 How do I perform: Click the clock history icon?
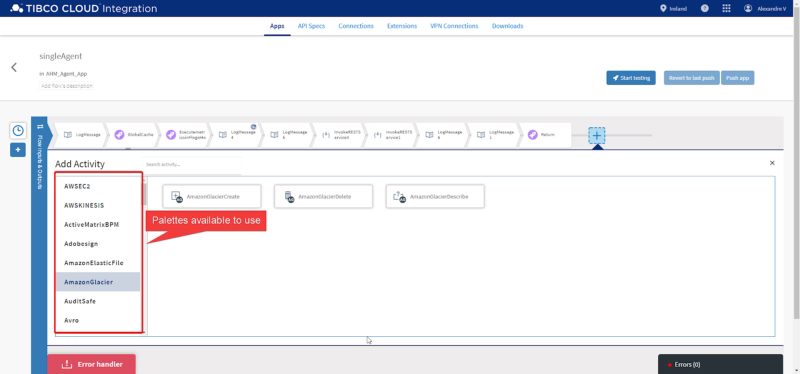[x=18, y=131]
